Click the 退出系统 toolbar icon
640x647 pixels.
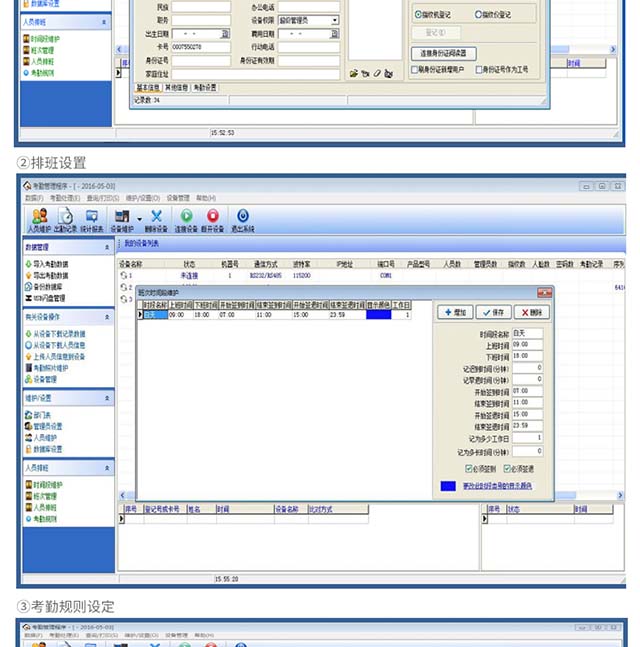pyautogui.click(x=242, y=218)
